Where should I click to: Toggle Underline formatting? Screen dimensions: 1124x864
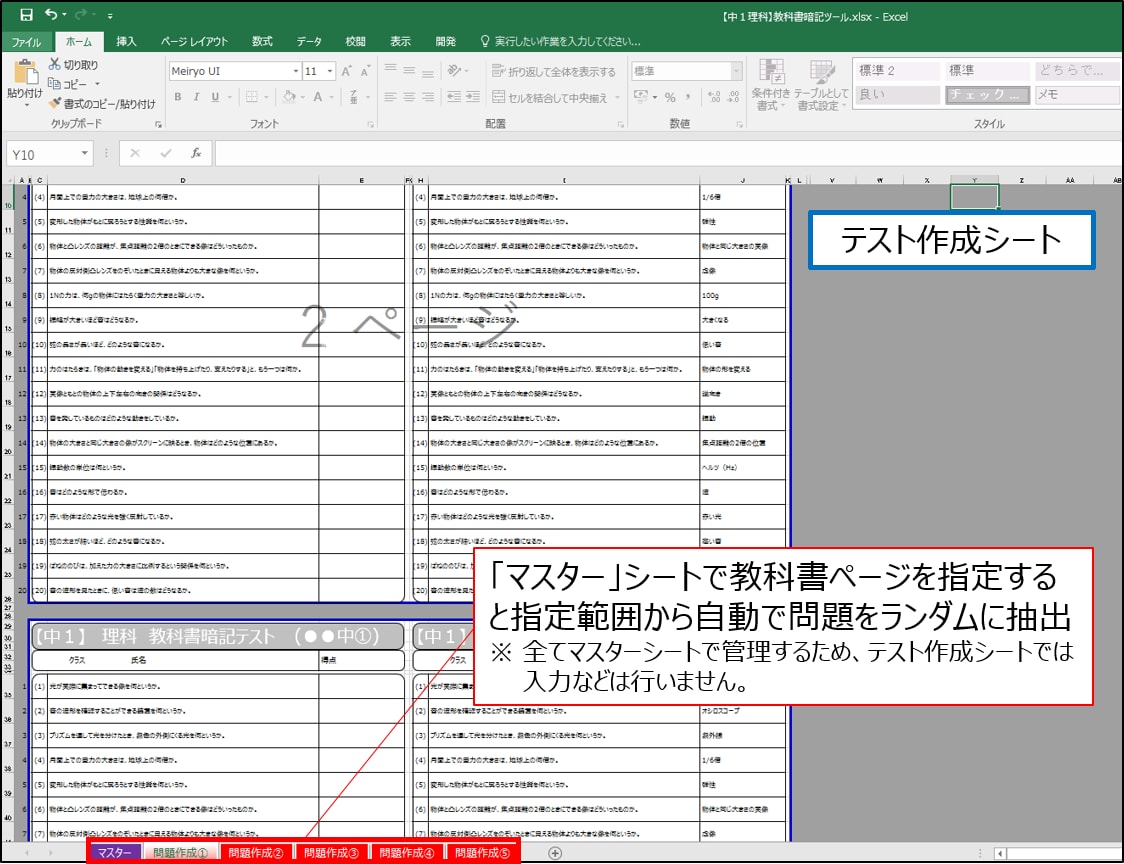215,97
